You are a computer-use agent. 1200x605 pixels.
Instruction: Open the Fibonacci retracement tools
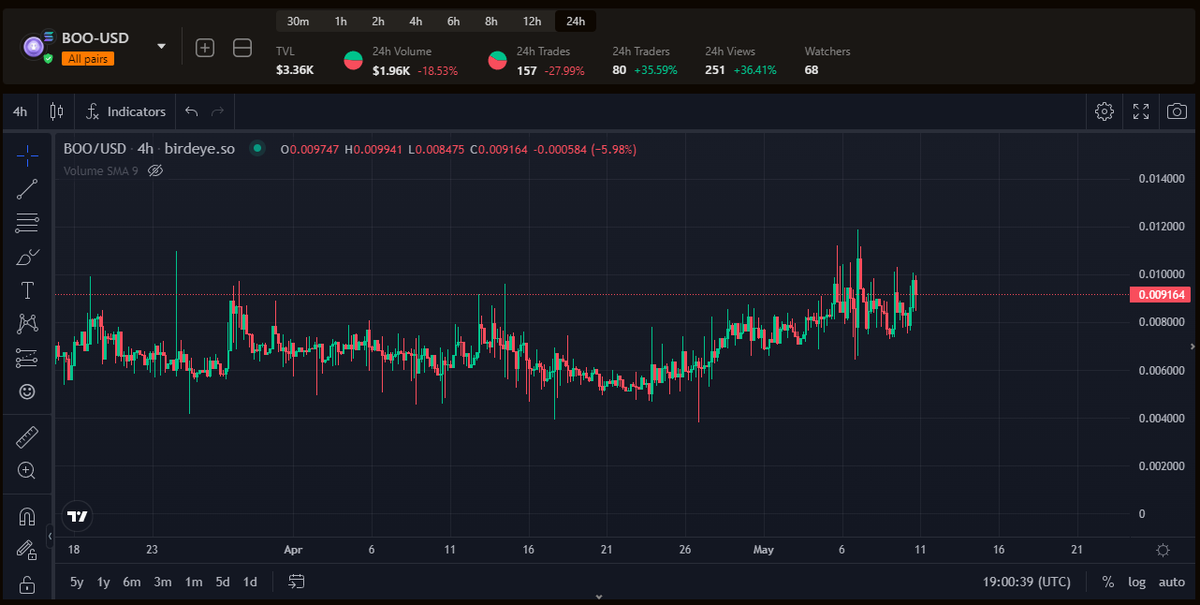pyautogui.click(x=27, y=222)
